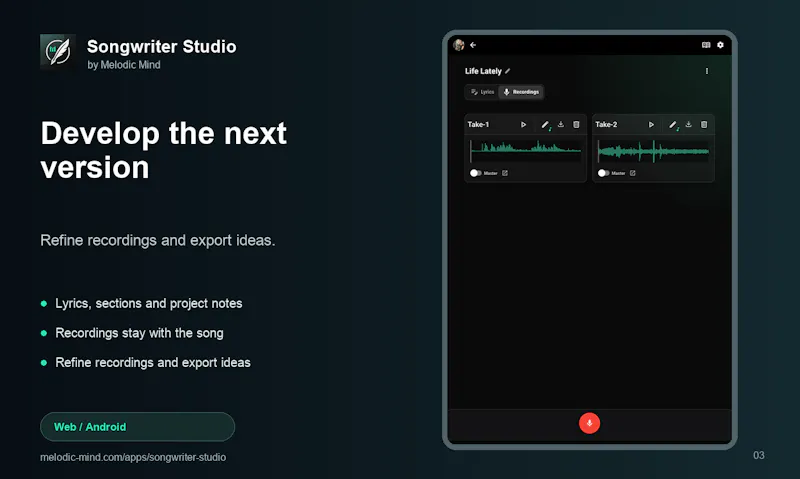The height and width of the screenshot is (479, 800).
Task: Seek within the Take-1 waveform
Action: 526,151
